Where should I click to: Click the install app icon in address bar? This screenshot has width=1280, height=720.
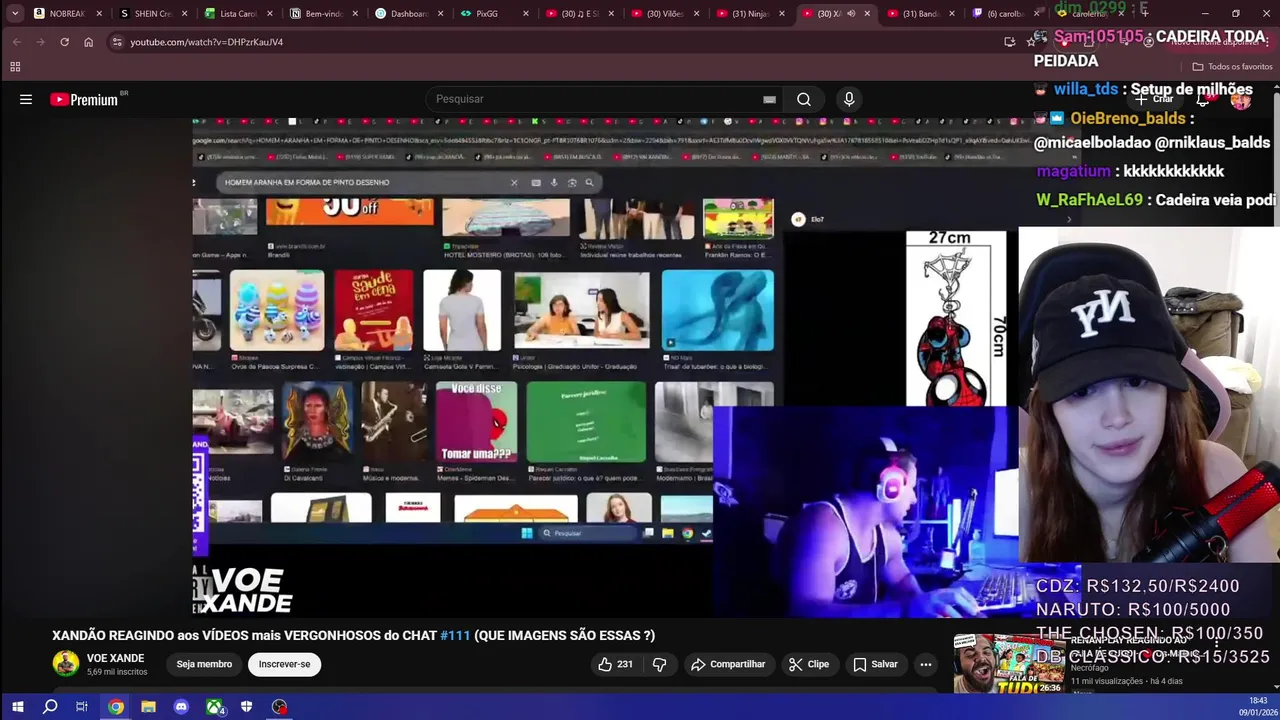tap(1009, 42)
